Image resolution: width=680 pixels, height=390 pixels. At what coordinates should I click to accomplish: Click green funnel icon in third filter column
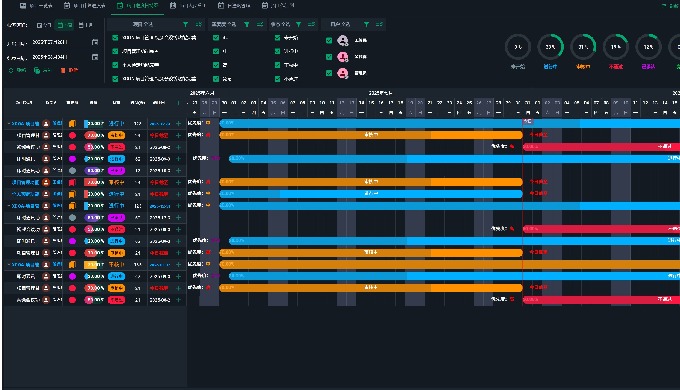(298, 25)
